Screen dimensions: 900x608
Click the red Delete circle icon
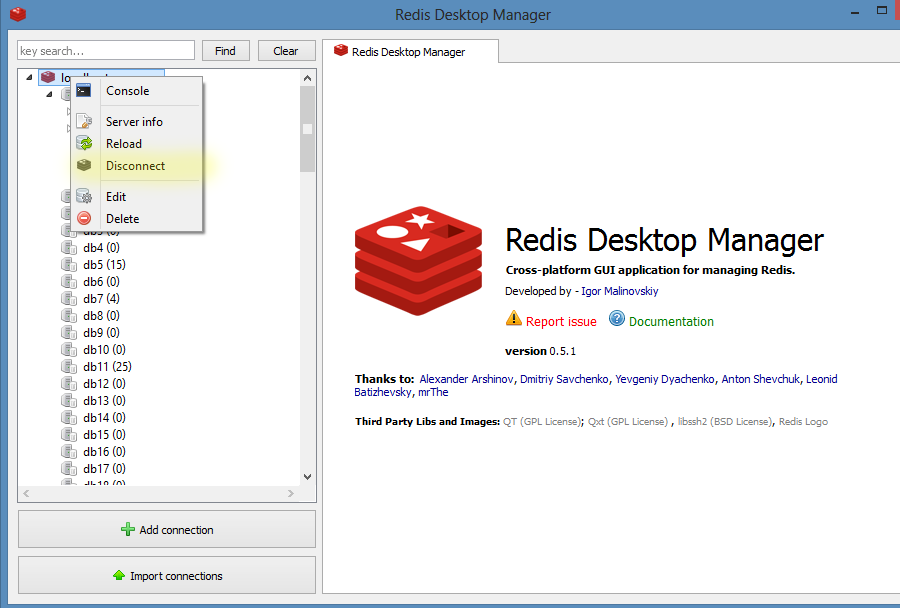click(84, 218)
